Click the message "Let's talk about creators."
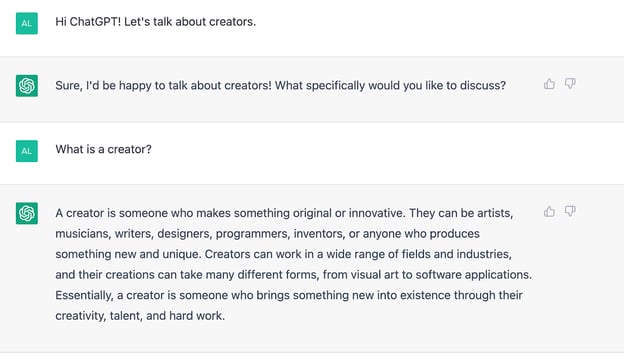The image size is (624, 363). 190,22
